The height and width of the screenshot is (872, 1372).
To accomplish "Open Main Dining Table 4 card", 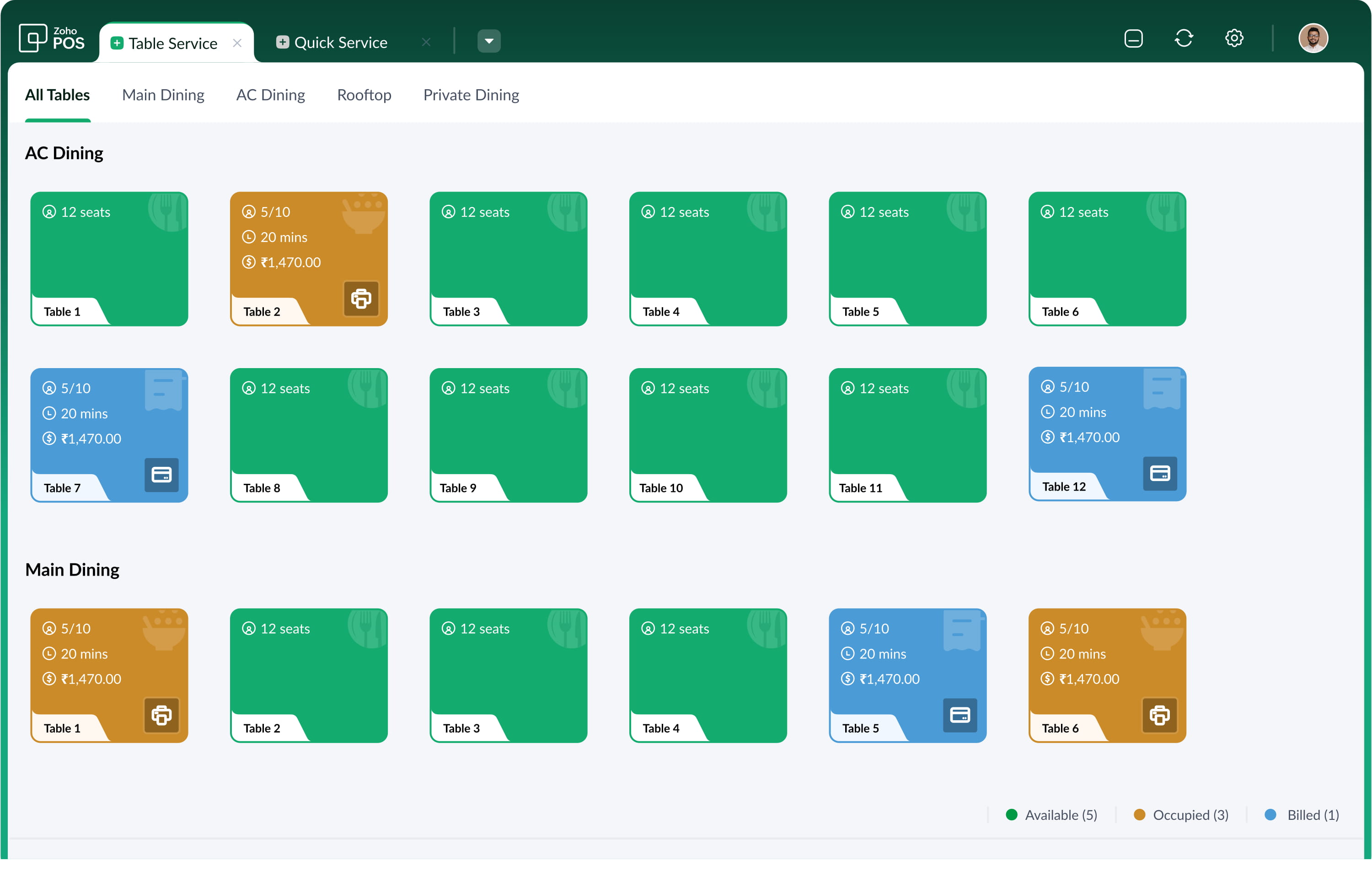I will click(707, 675).
